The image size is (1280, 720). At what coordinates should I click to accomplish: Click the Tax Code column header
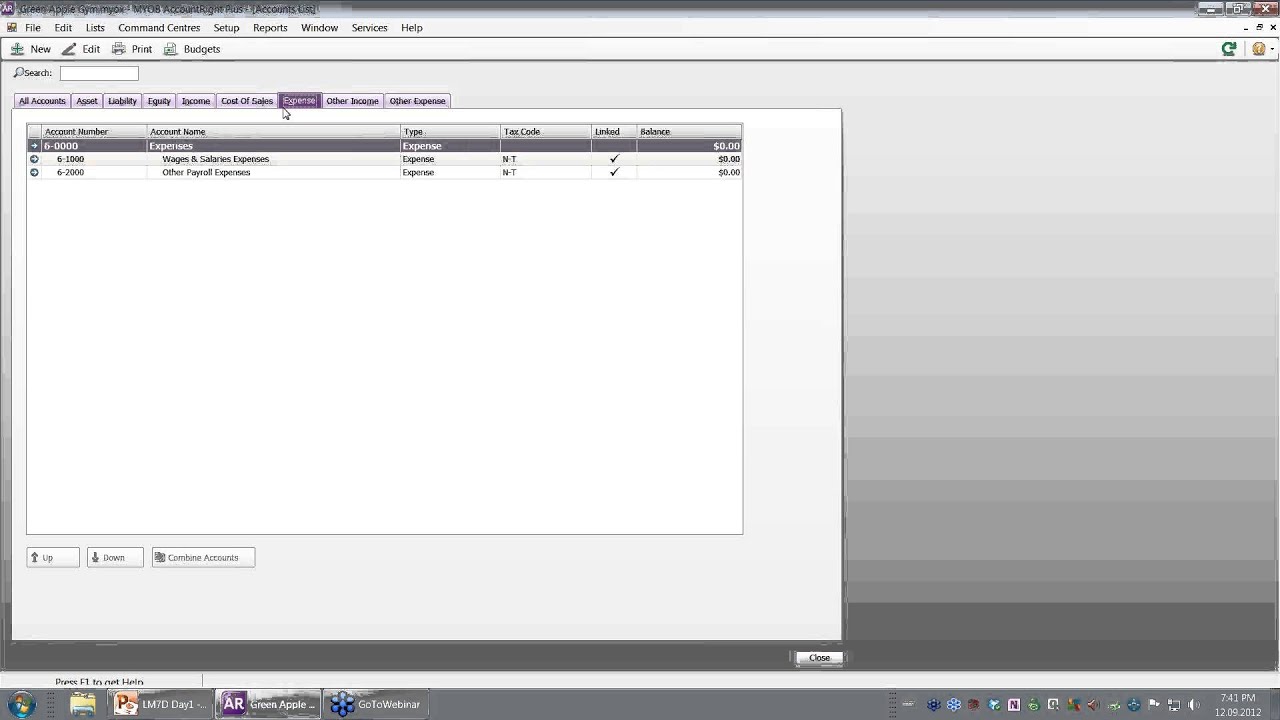[x=546, y=132]
